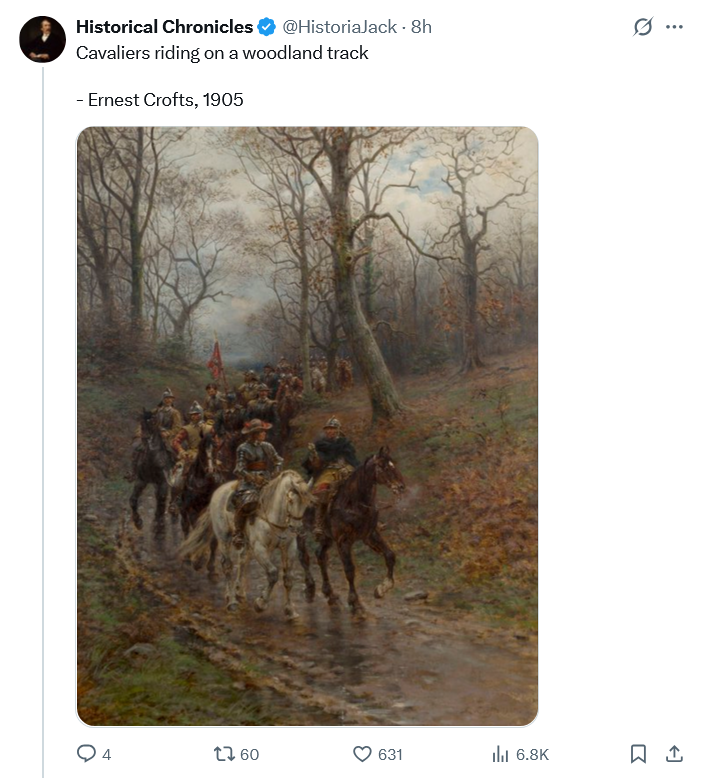Click the Historical Chronicles display name
Viewport: 704px width, 778px height.
click(x=164, y=27)
